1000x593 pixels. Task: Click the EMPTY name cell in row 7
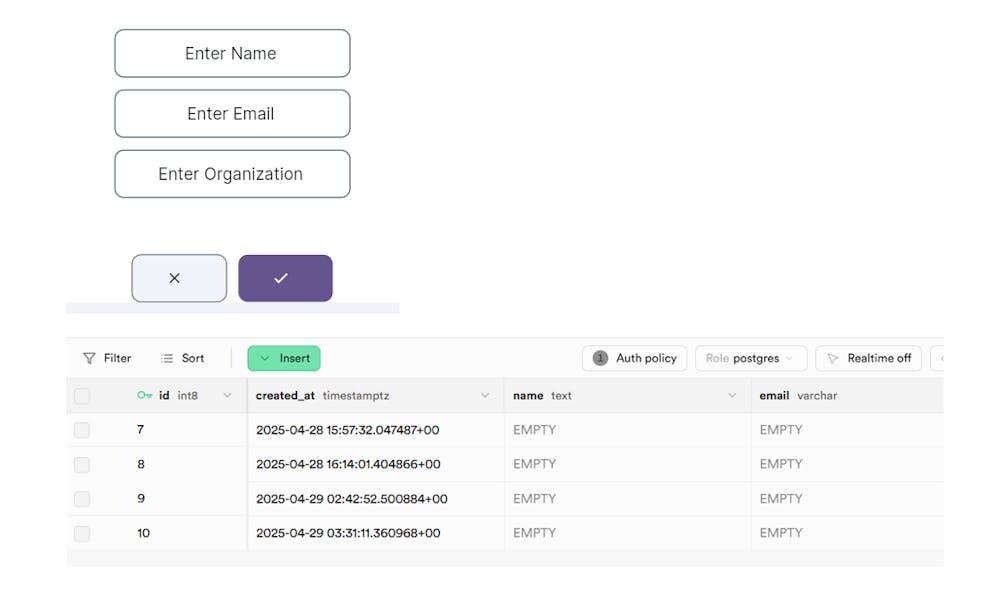pyautogui.click(x=628, y=430)
